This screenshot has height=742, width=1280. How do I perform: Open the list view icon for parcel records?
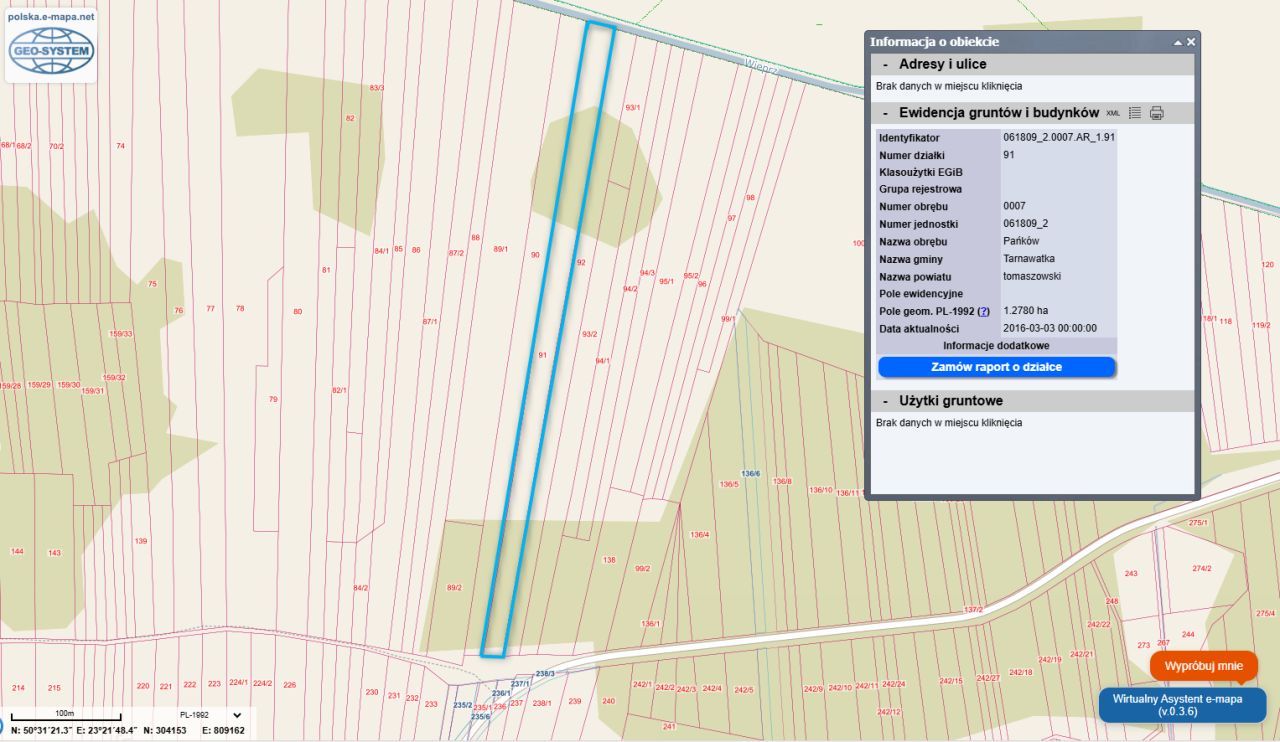(x=1135, y=113)
